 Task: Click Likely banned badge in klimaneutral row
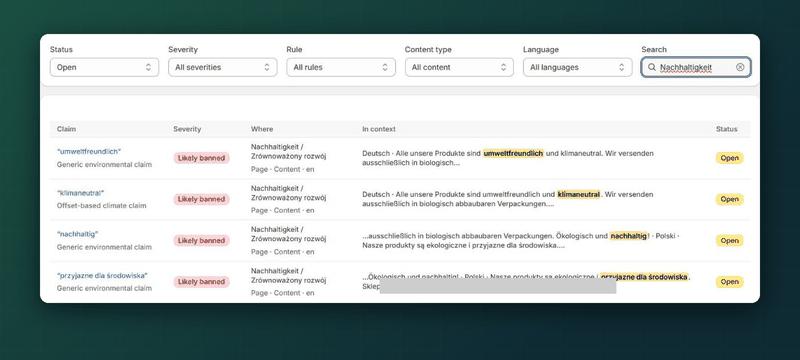pyautogui.click(x=202, y=199)
